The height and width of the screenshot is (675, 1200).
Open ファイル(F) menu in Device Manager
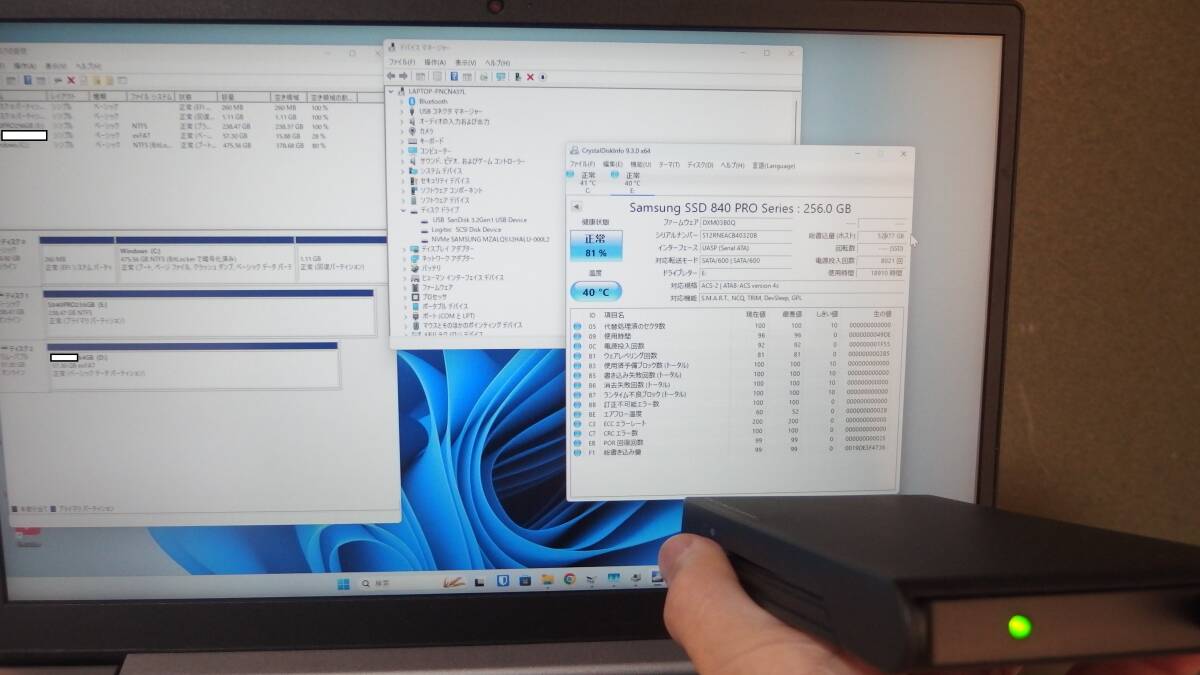coord(401,62)
